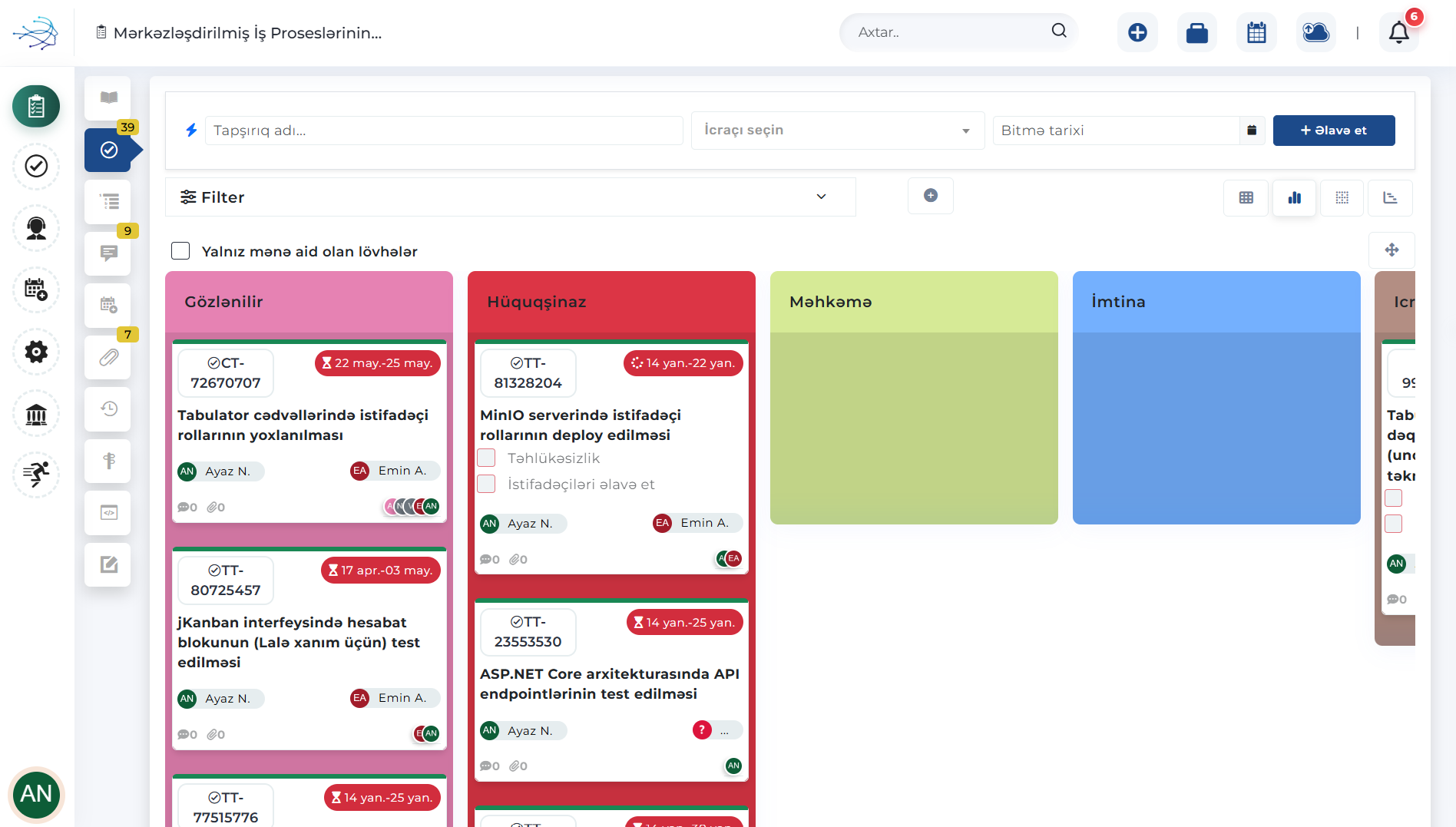
Task: Click the AN user avatar at bottom left
Action: click(36, 794)
